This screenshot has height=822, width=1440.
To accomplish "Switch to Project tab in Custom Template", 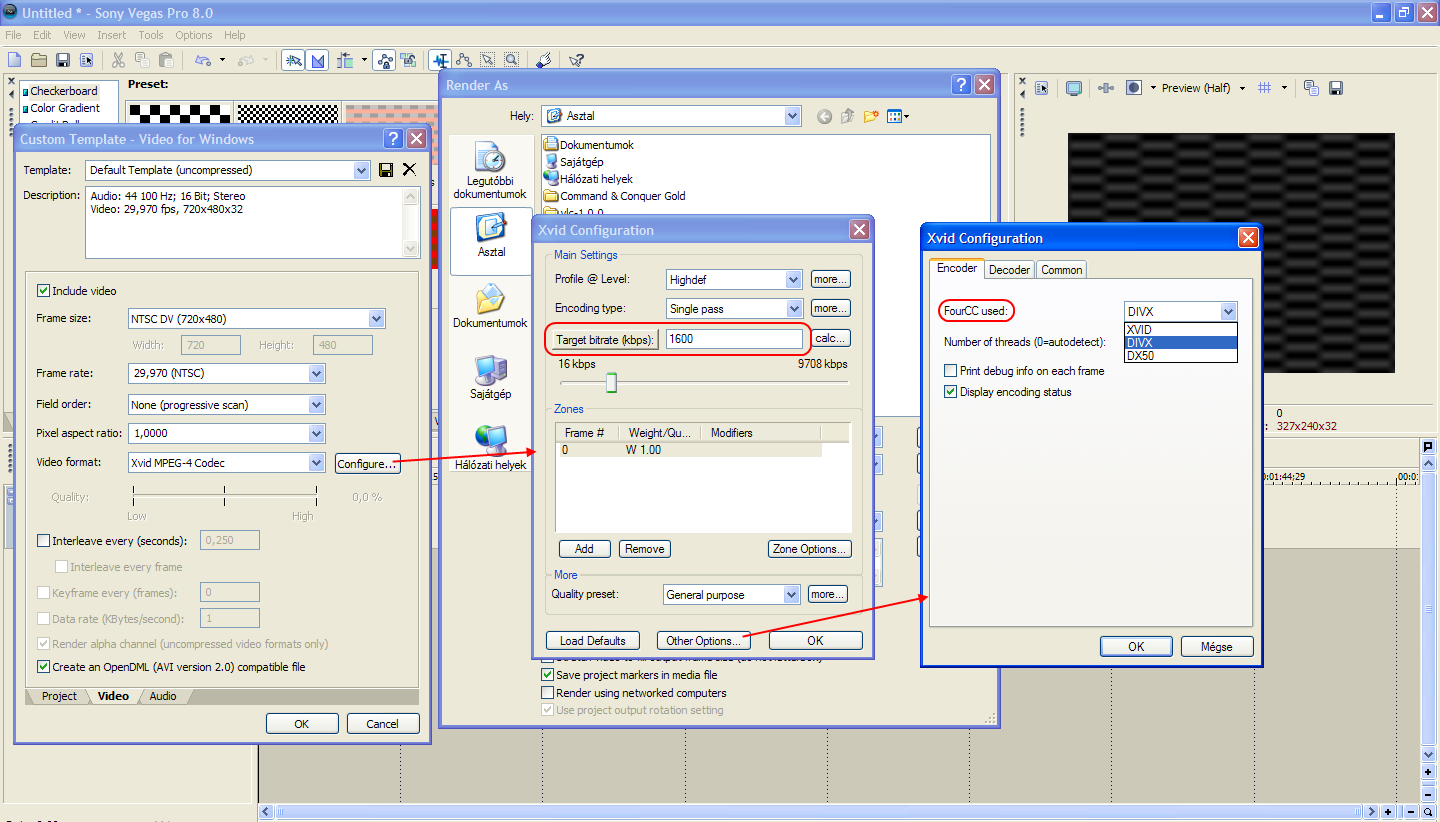I will [x=59, y=696].
